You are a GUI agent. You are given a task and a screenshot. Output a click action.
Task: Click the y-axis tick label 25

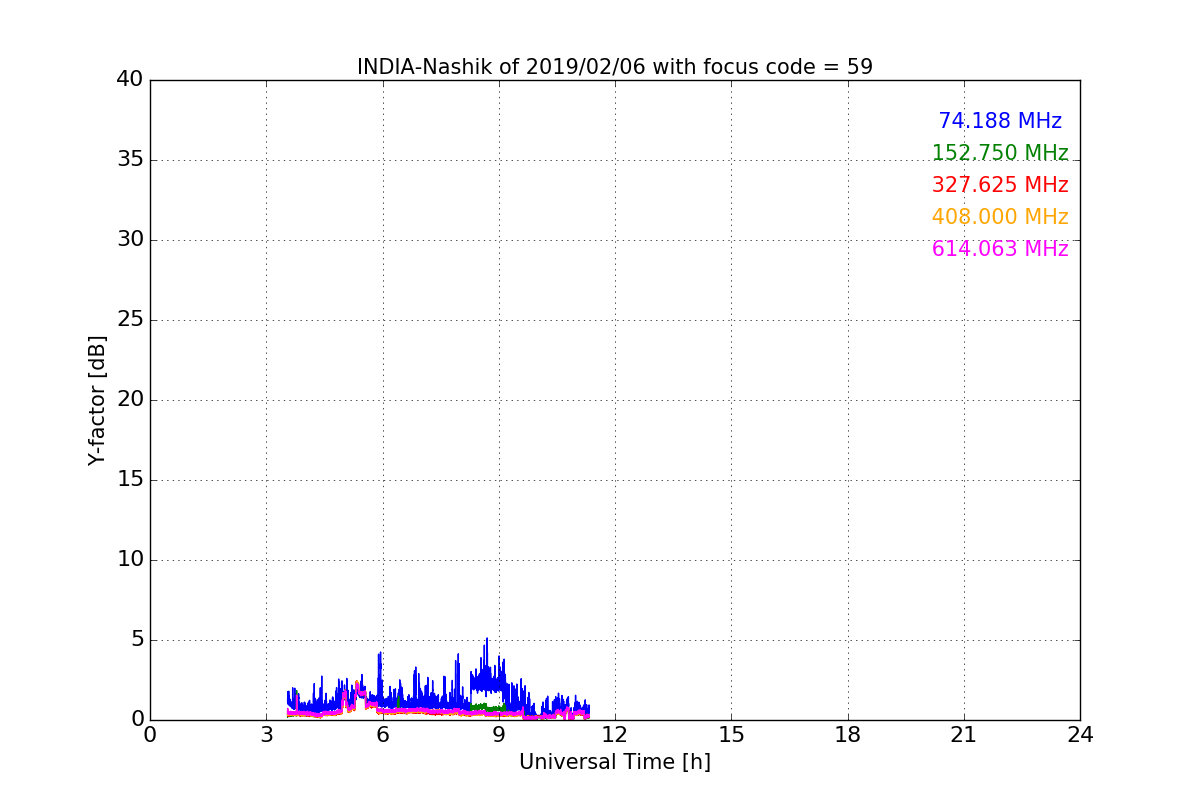(x=130, y=320)
